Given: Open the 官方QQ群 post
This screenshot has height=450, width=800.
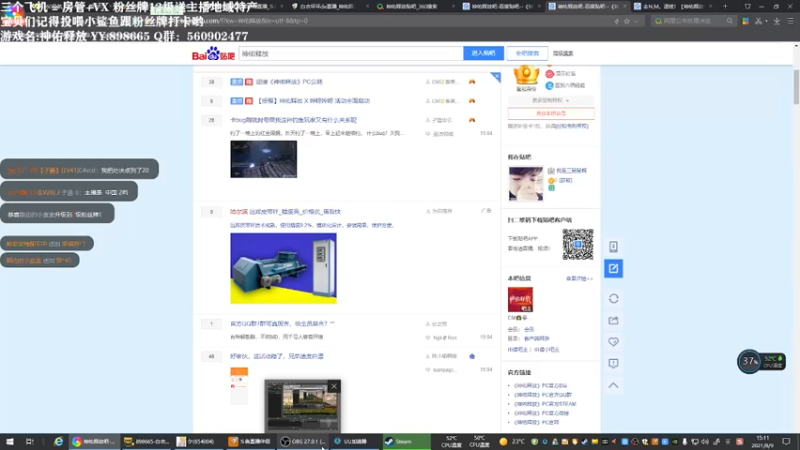Looking at the screenshot, I should [x=282, y=323].
